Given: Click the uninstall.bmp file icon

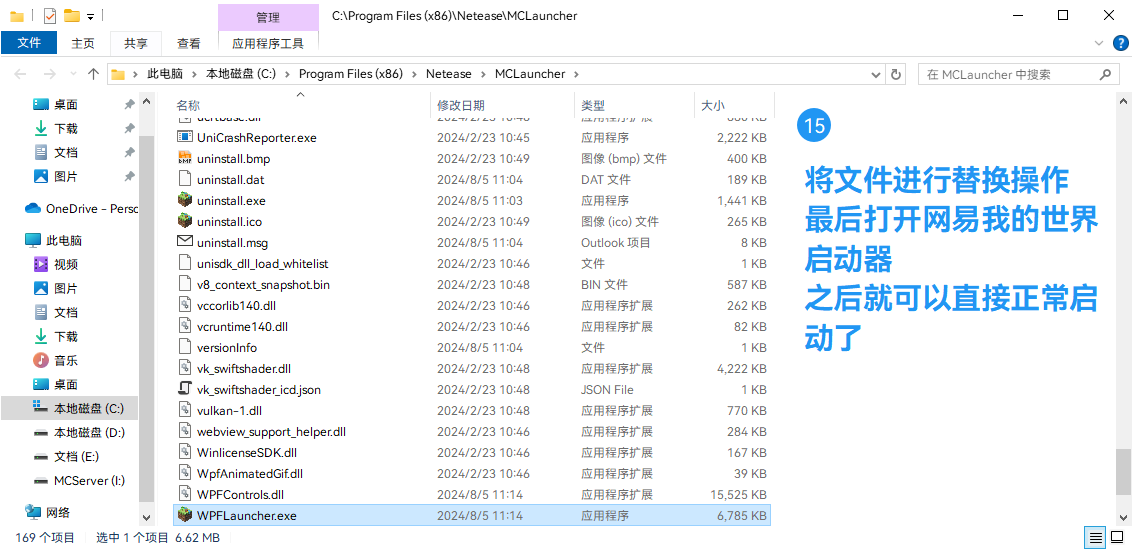Looking at the screenshot, I should pos(184,158).
